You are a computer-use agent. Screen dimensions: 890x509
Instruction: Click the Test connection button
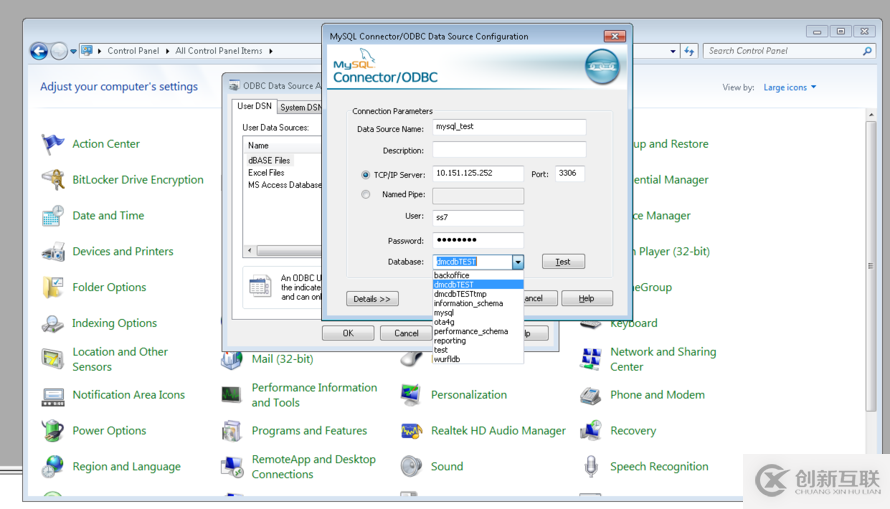point(563,262)
